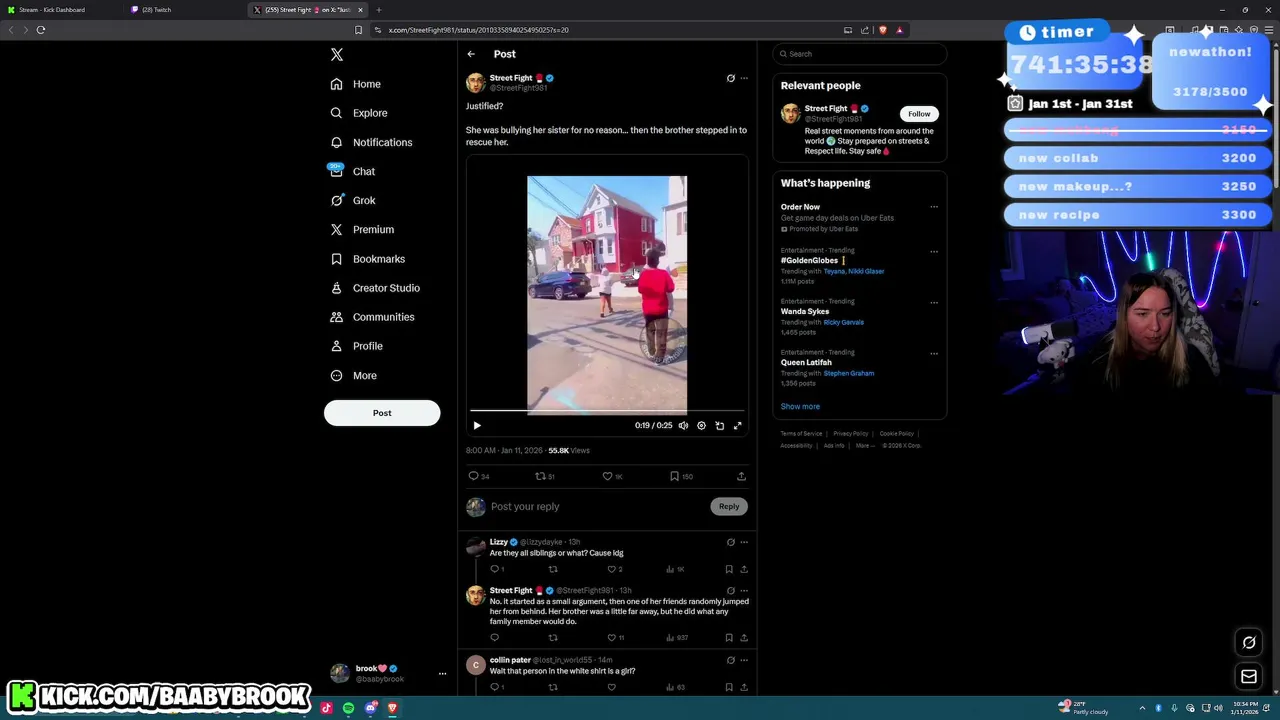This screenshot has width=1280, height=720.
Task: Switch to Stream - Kick Dashboard tab
Action: (60, 10)
